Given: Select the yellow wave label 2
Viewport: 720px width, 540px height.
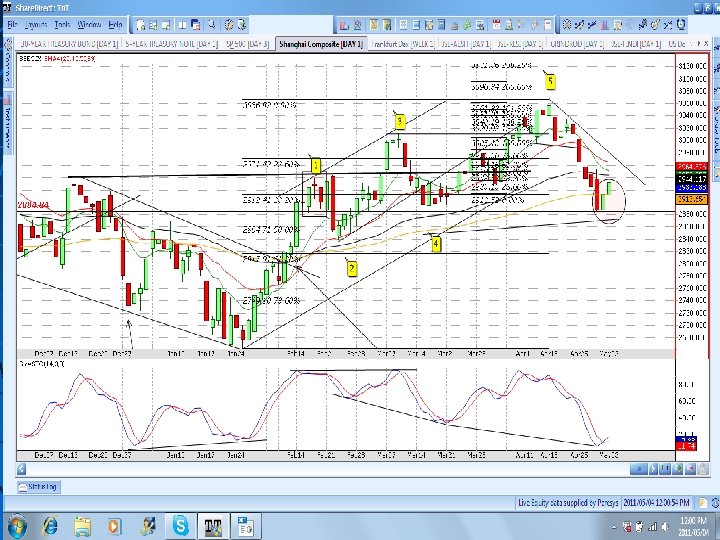Looking at the screenshot, I should [x=352, y=269].
